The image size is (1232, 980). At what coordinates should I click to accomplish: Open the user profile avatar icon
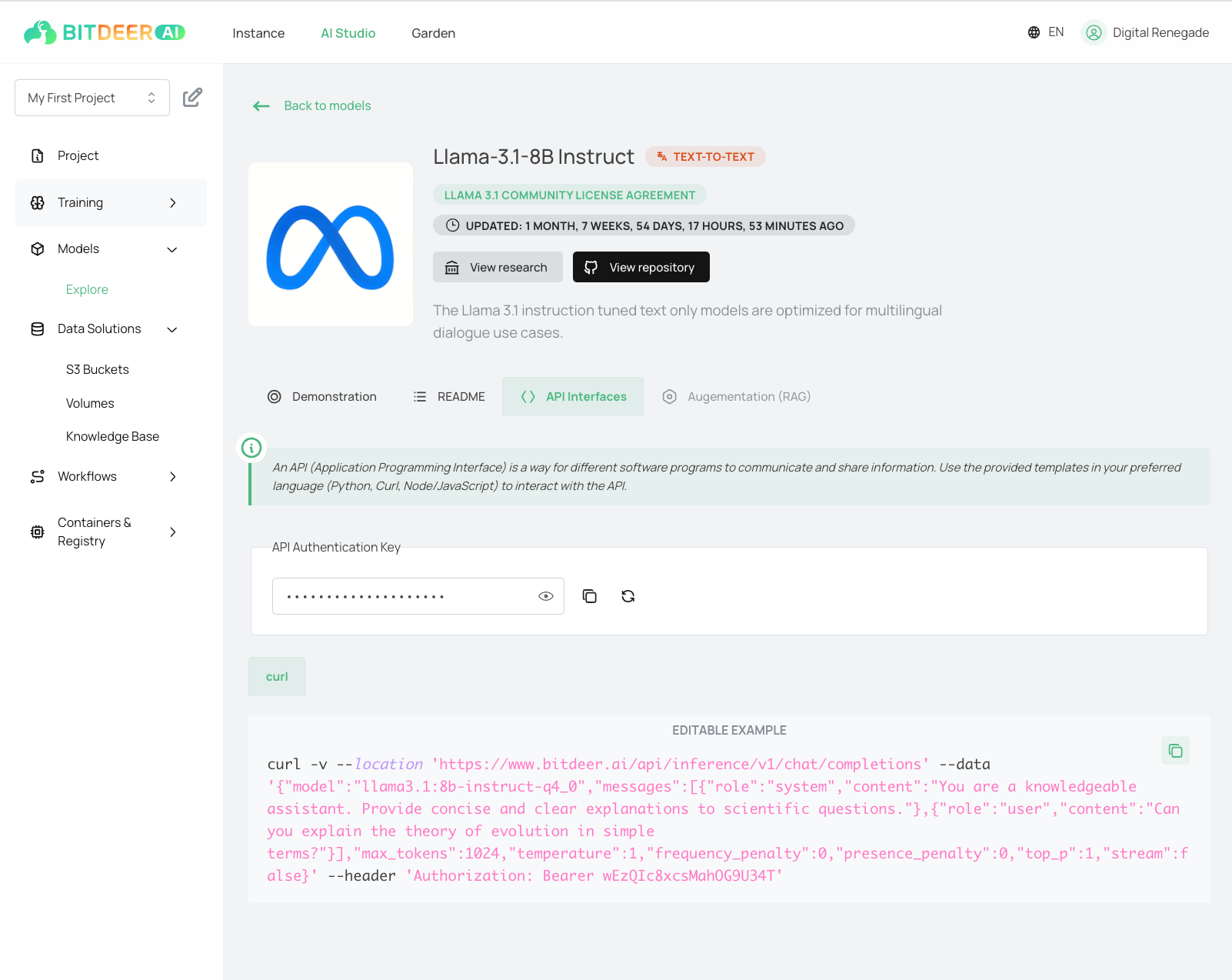(x=1094, y=32)
